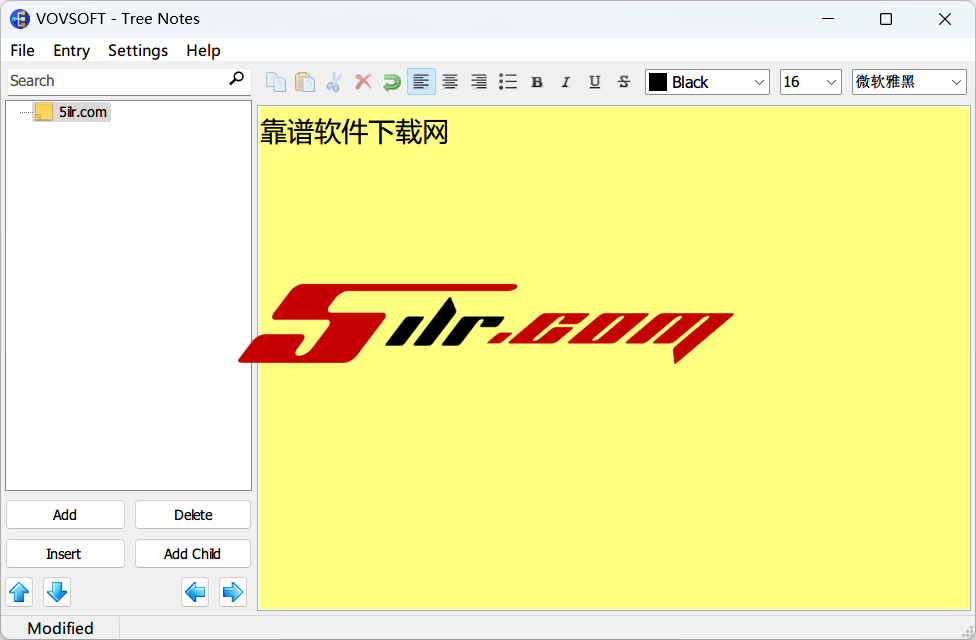Toggle align left formatting

421,82
